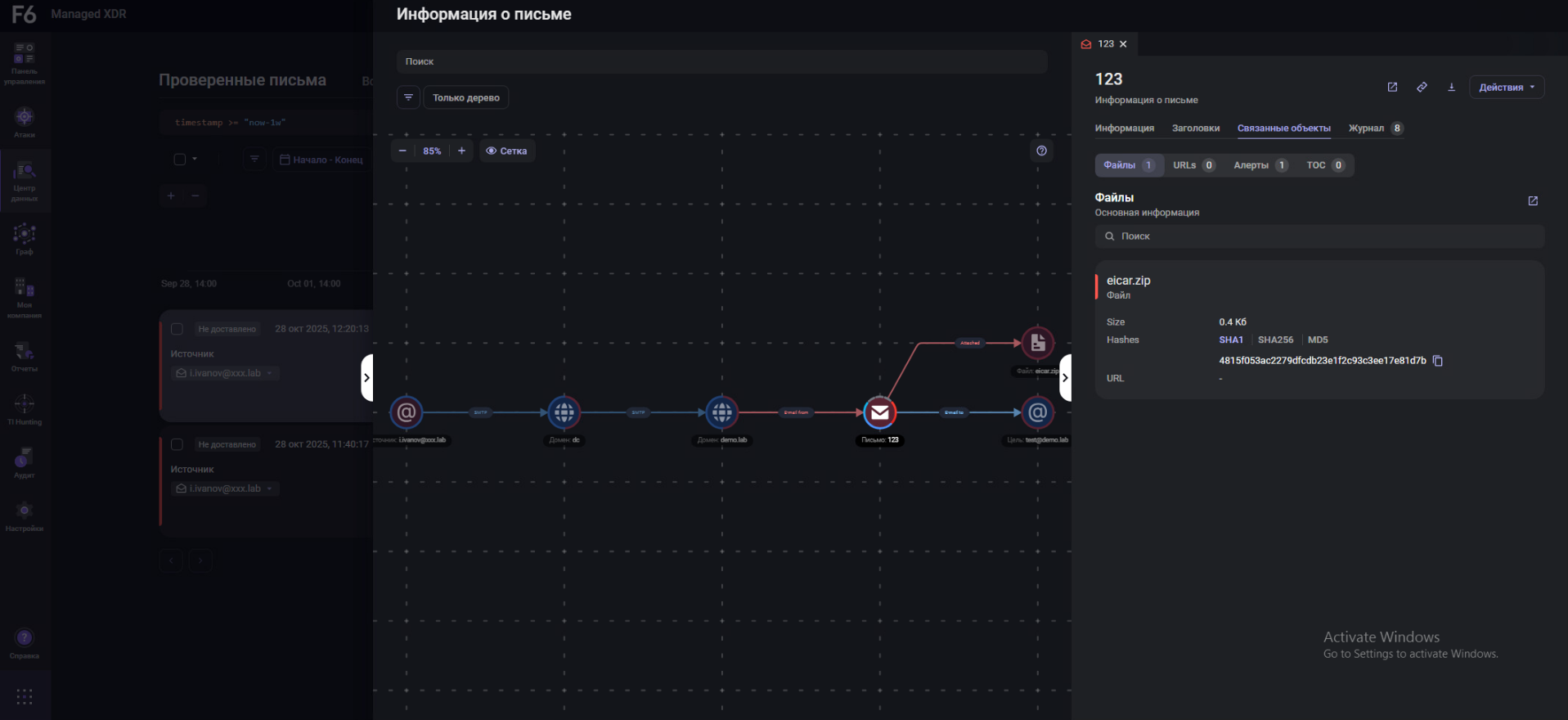Enable the Только дерево tree-only view

(465, 97)
